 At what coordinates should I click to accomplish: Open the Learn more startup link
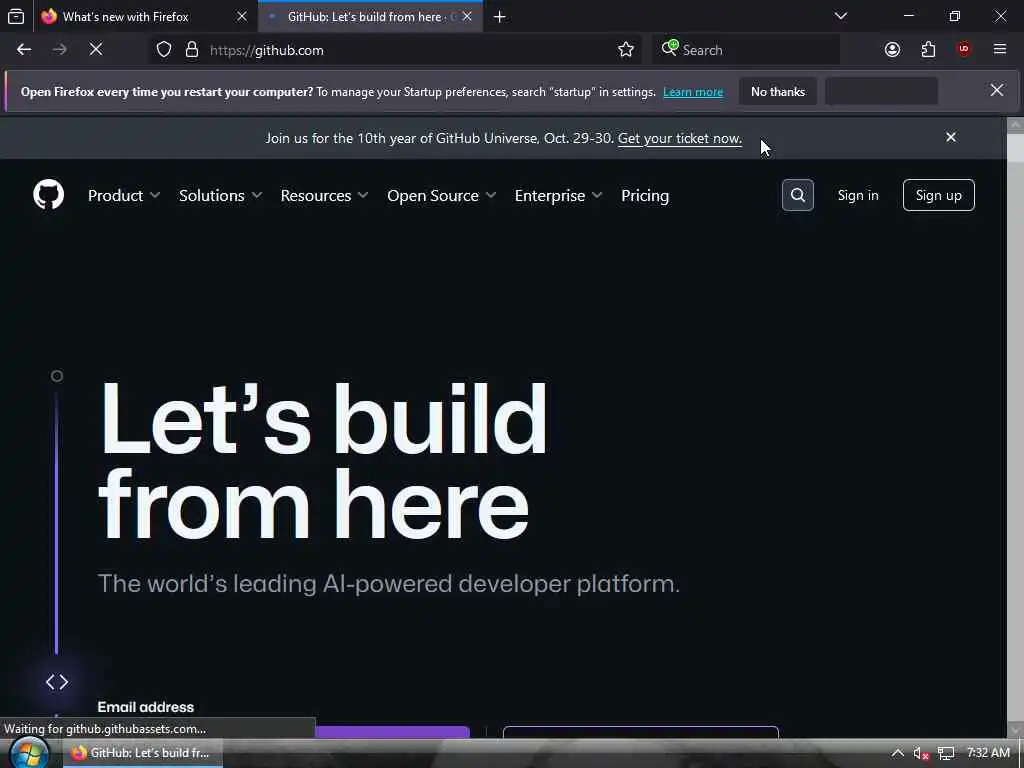pyautogui.click(x=693, y=91)
